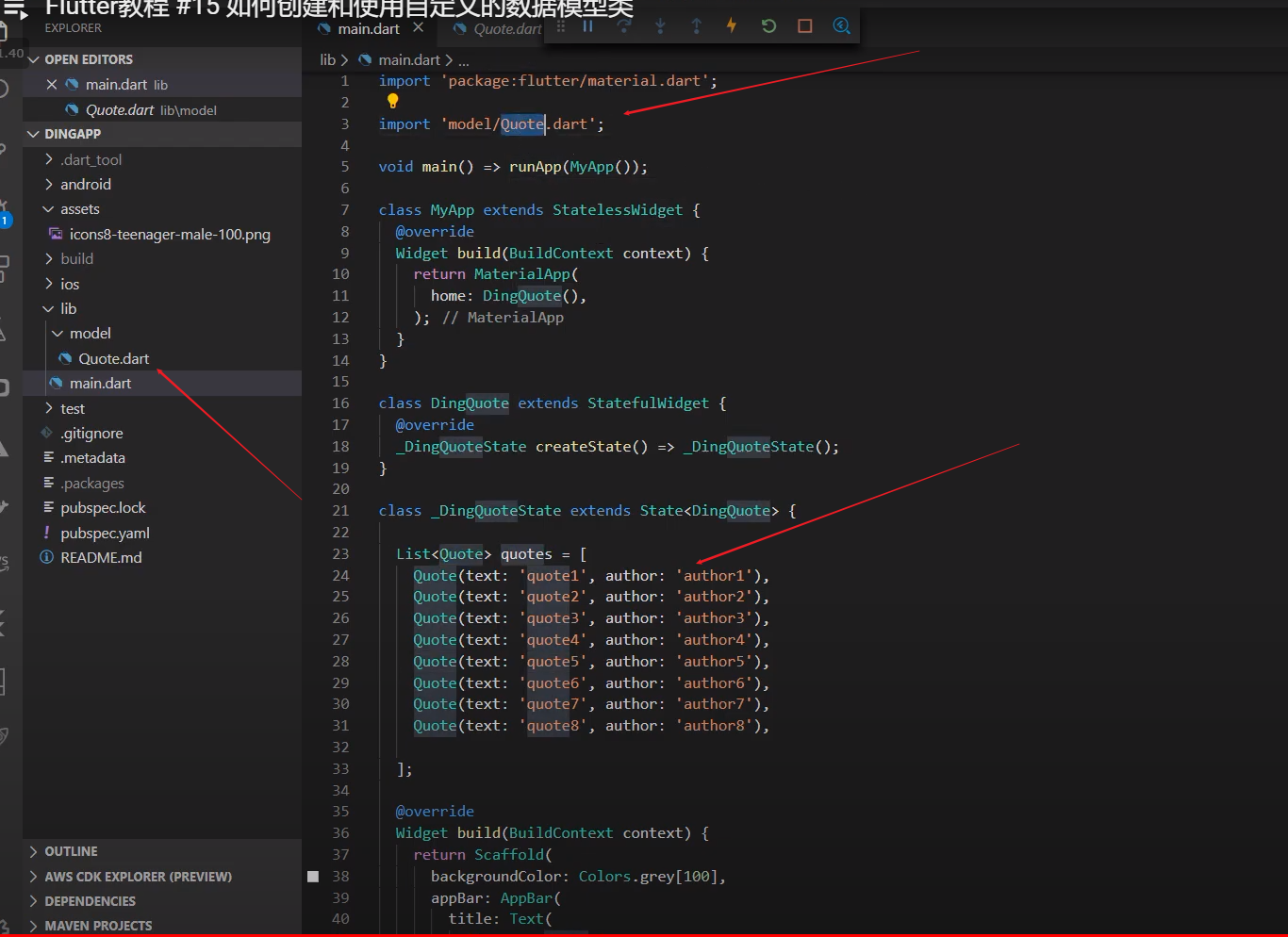Image resolution: width=1288 pixels, height=937 pixels.
Task: Stop debugging with the red square
Action: 804,26
